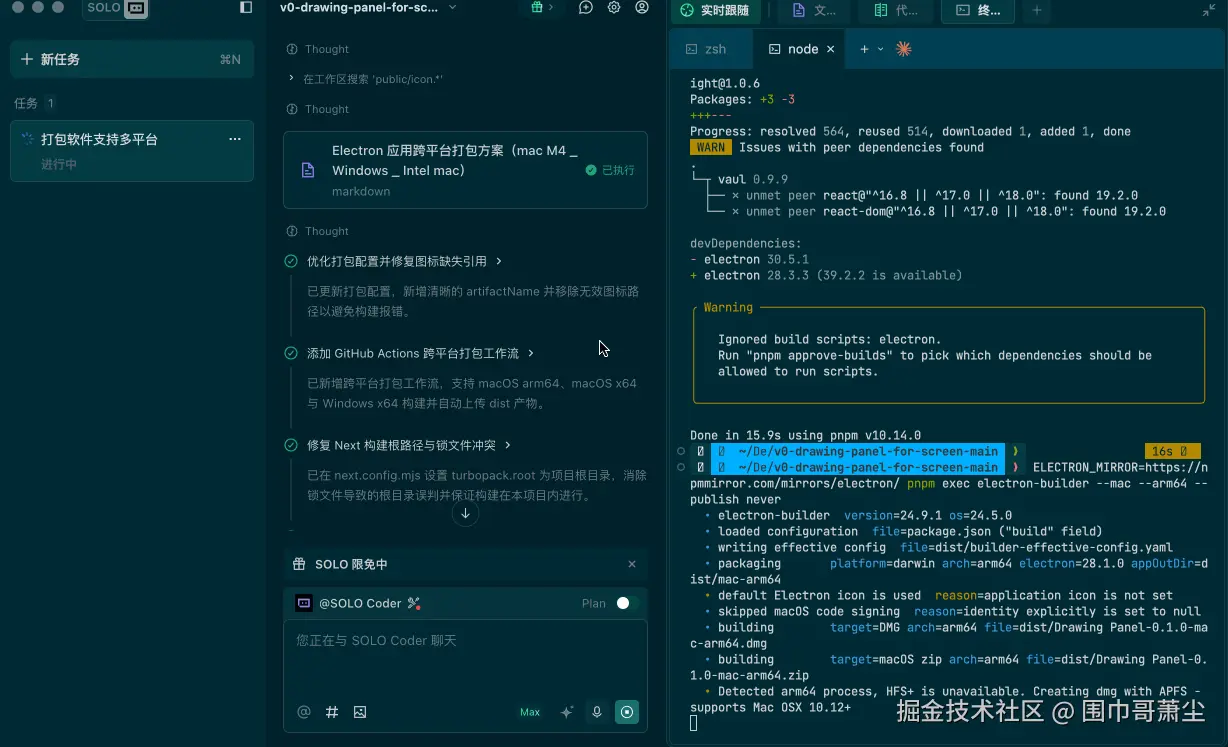Switch to the 实时跟随 tab
Screen dimensions: 1228x747
pos(715,10)
